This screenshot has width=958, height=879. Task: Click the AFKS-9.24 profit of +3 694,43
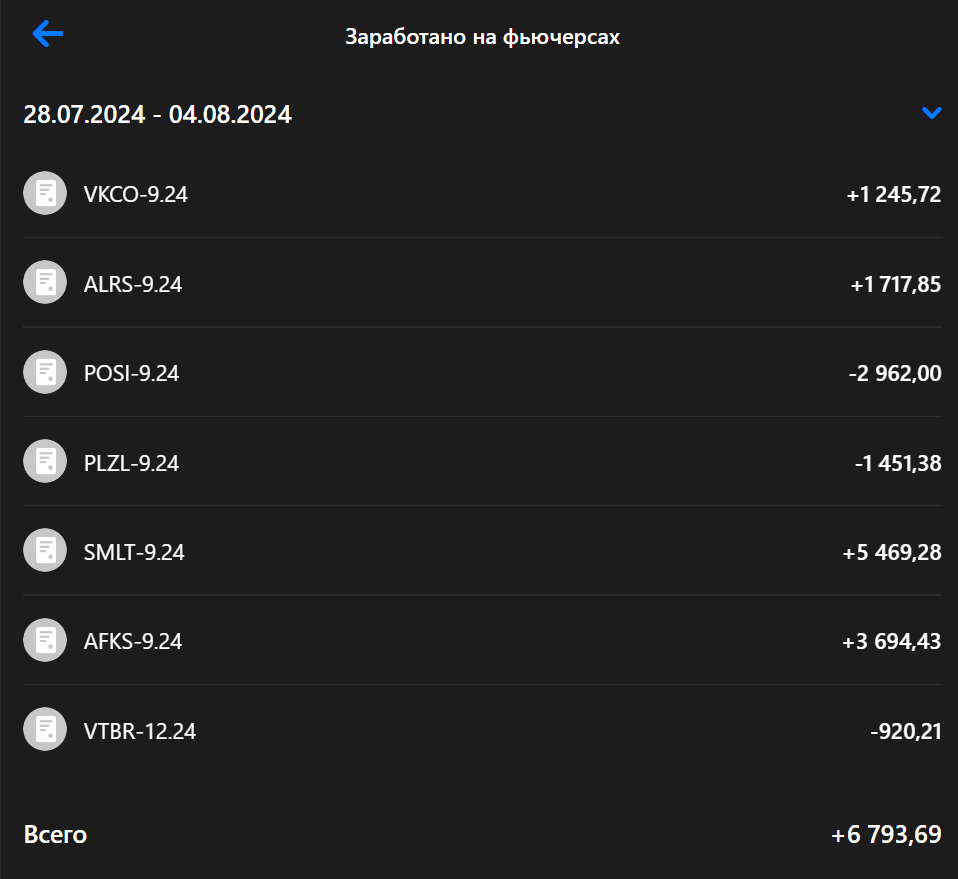pos(891,640)
